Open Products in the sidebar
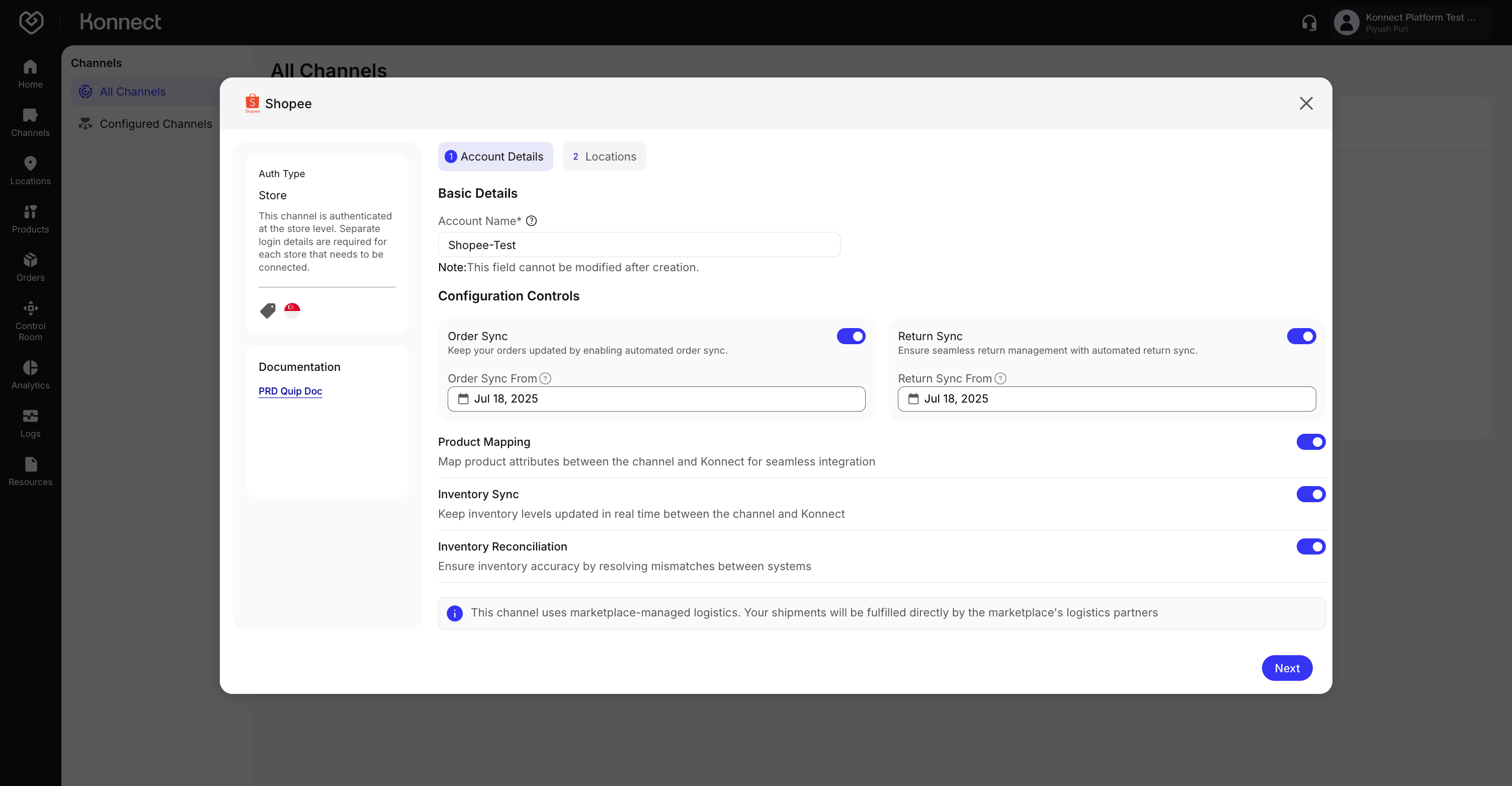The height and width of the screenshot is (786, 1512). pos(30,218)
